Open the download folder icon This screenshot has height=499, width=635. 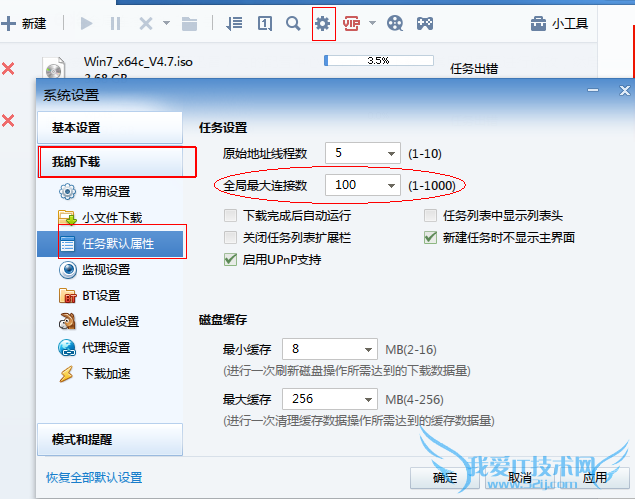coord(189,23)
